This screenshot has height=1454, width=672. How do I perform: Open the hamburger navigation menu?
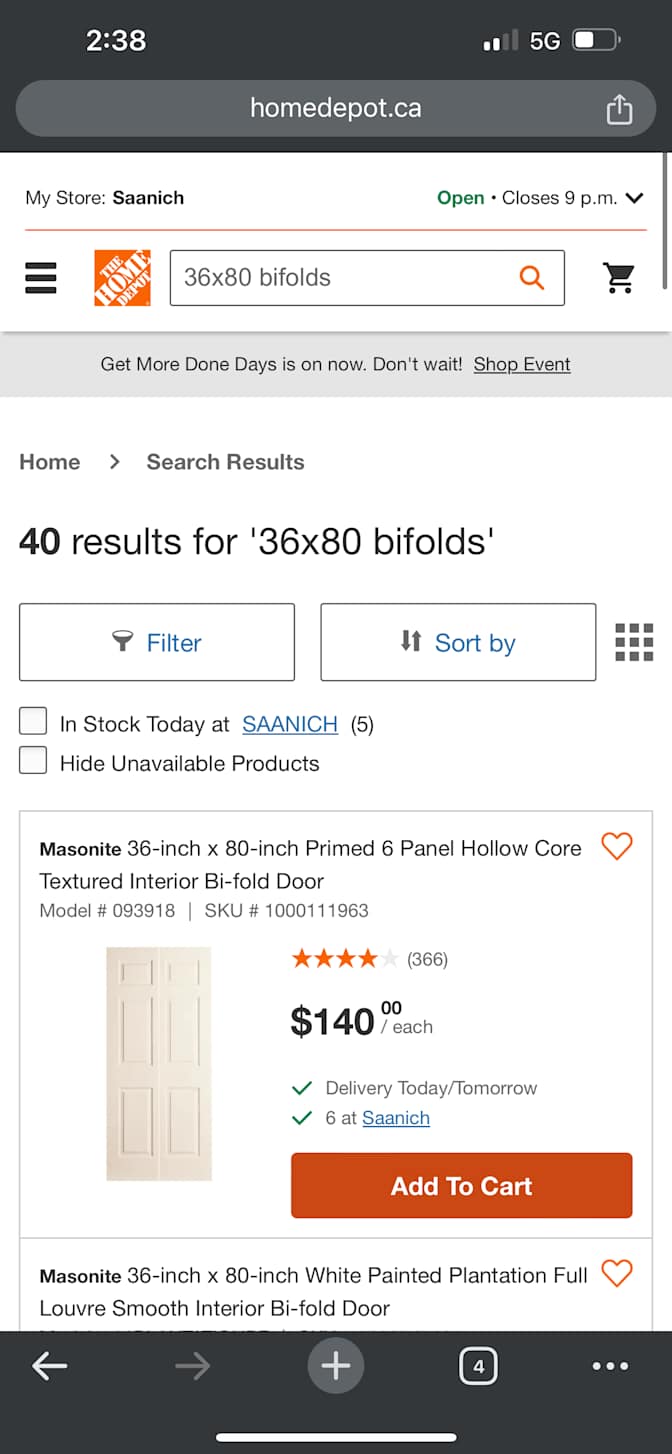pyautogui.click(x=41, y=277)
